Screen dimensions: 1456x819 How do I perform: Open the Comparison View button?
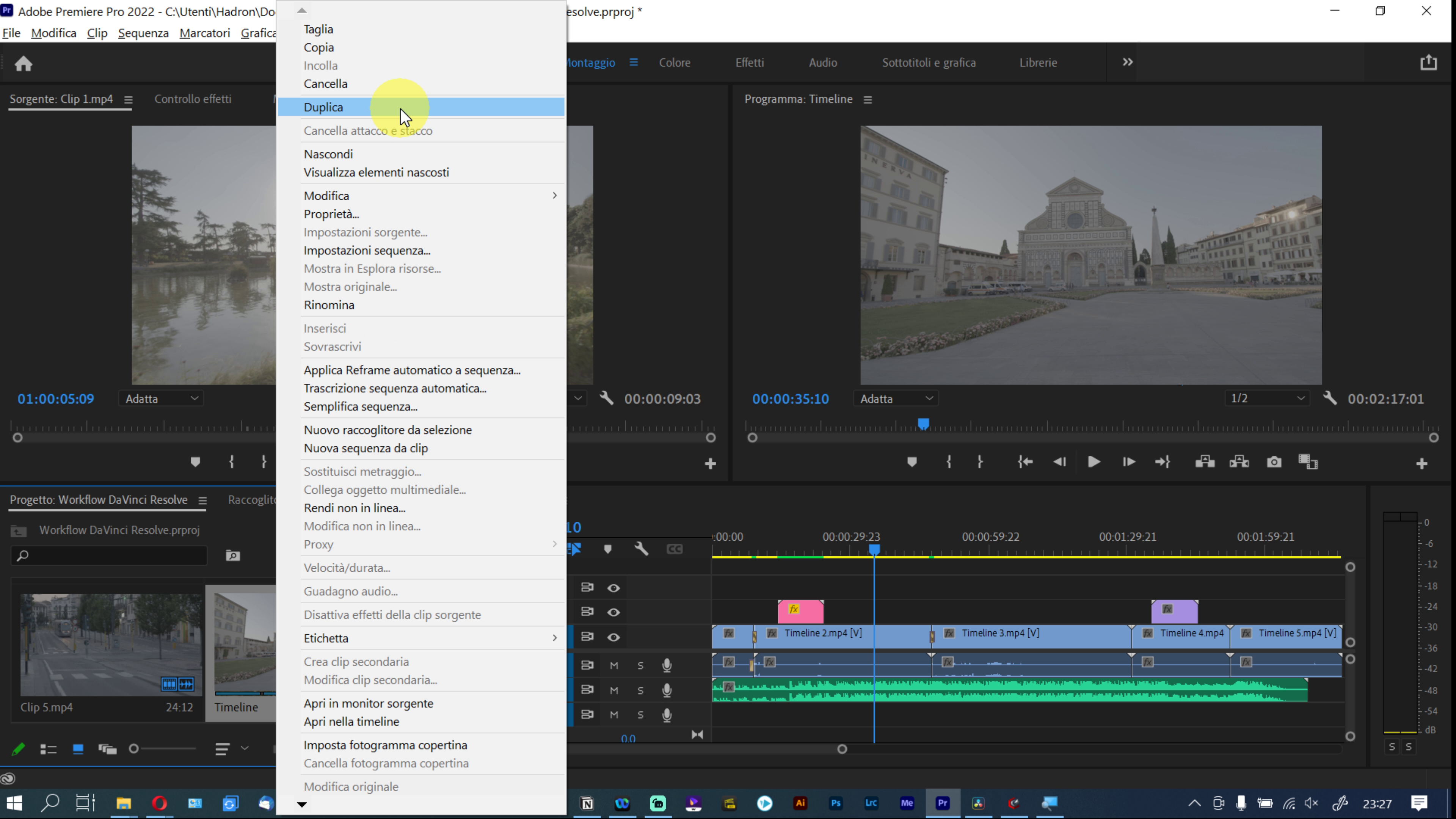[1308, 462]
